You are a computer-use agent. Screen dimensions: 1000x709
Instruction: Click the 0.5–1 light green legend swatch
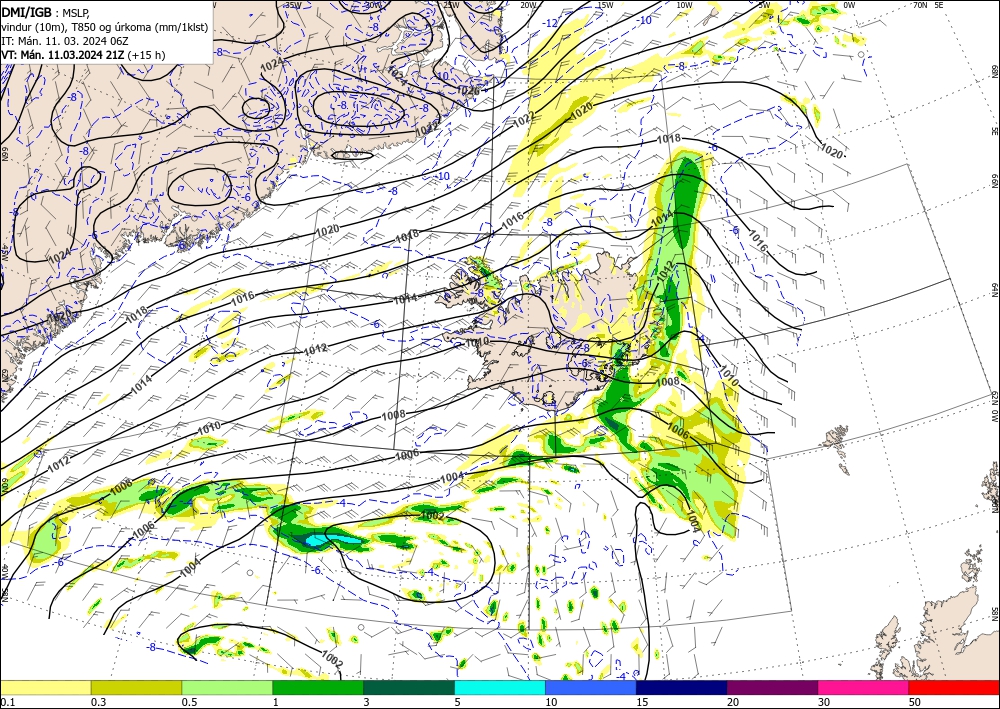pos(227,687)
